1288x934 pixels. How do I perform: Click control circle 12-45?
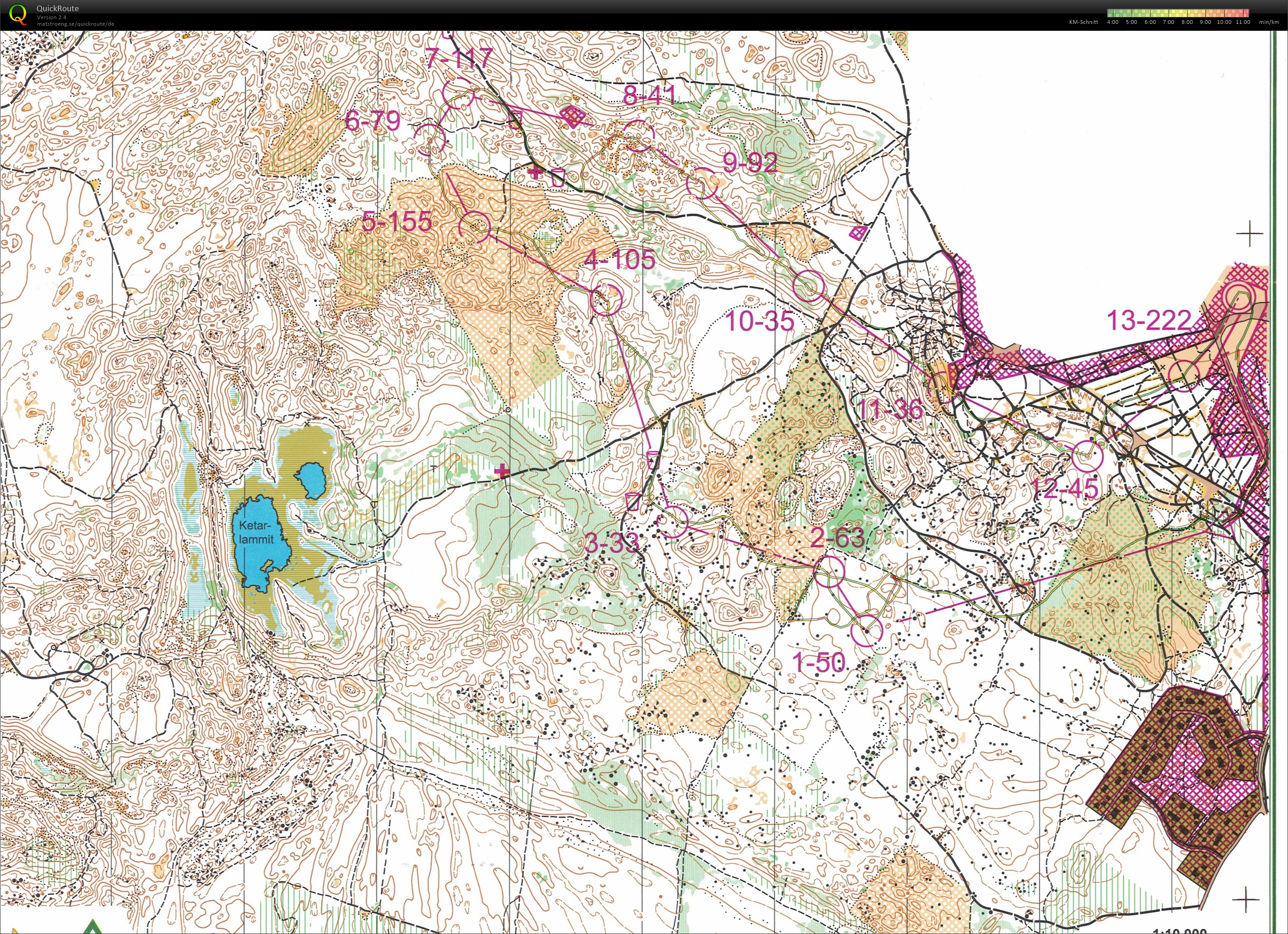1087,456
